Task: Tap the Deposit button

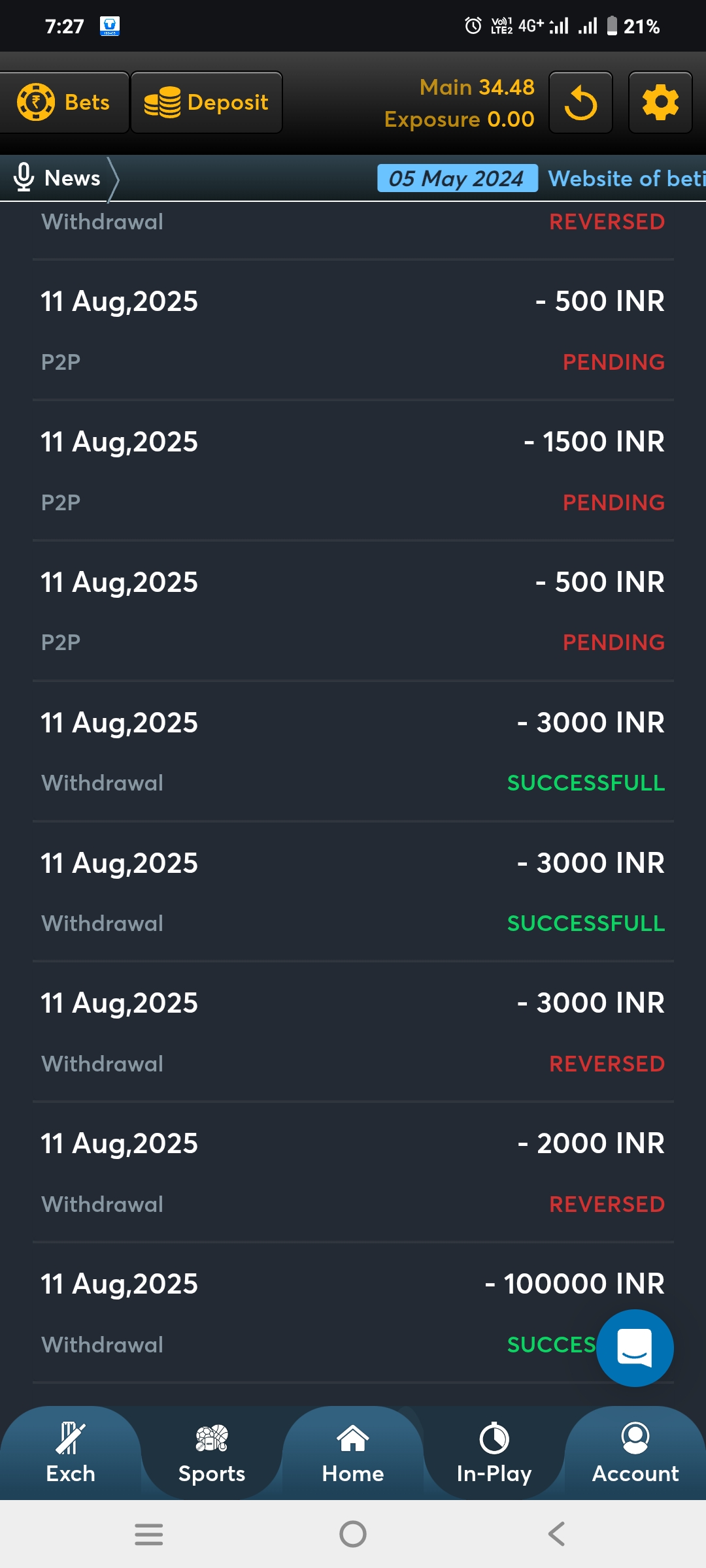Action: (x=207, y=103)
